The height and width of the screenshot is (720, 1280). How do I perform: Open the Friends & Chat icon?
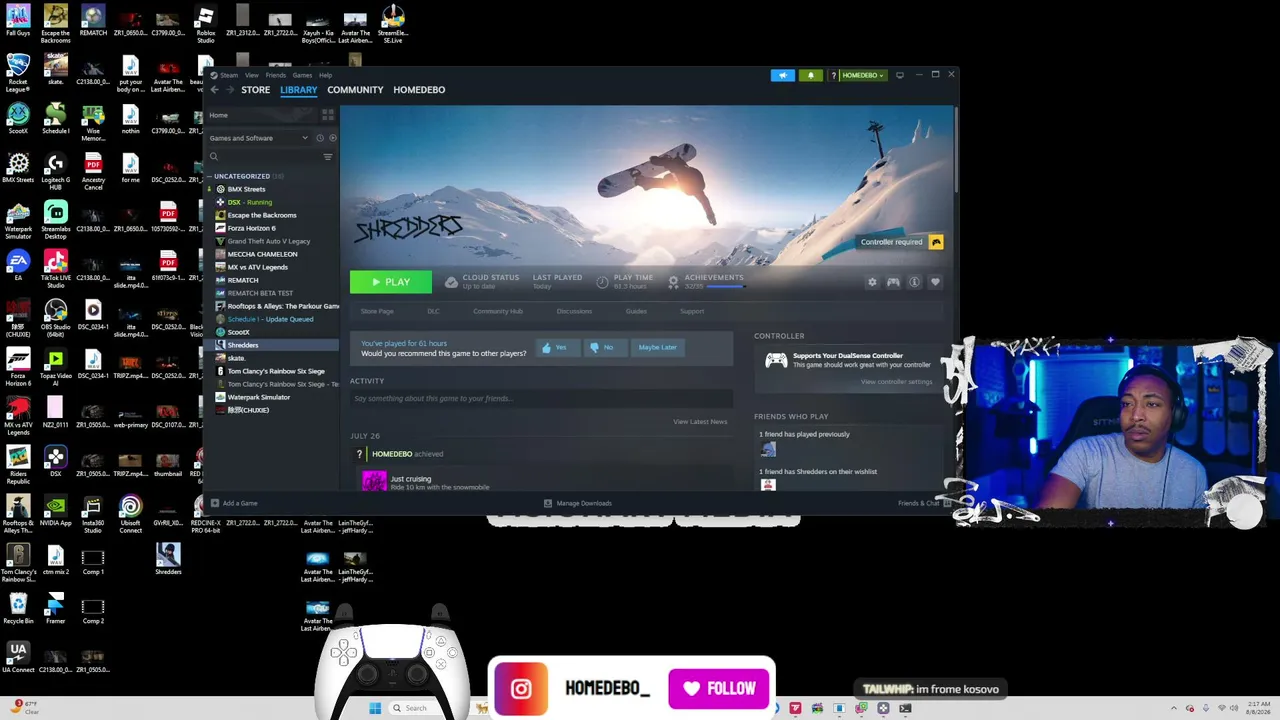(x=945, y=503)
